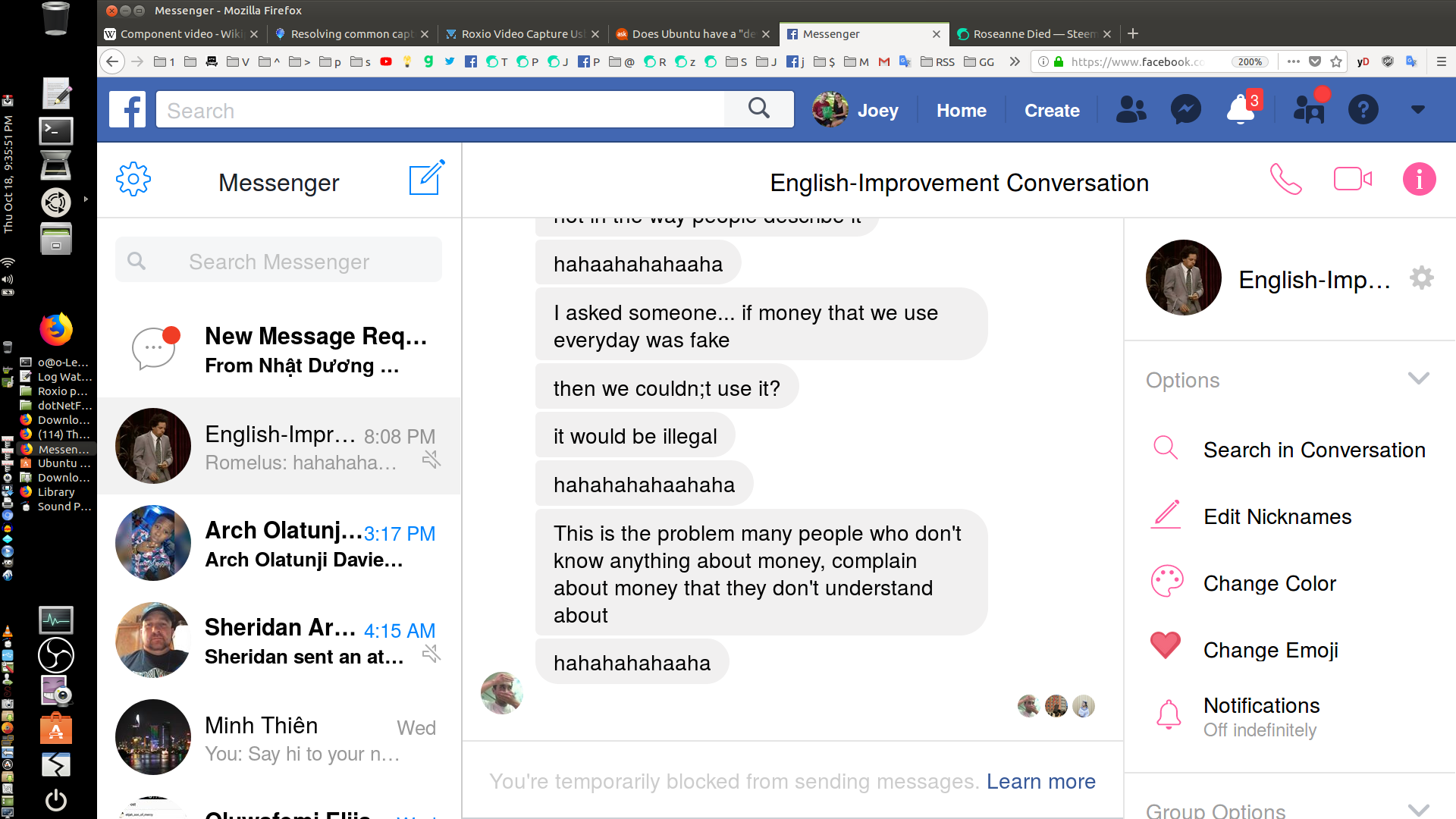Open page actions three-dot menu
Image resolution: width=1456 pixels, height=819 pixels.
(x=1294, y=61)
